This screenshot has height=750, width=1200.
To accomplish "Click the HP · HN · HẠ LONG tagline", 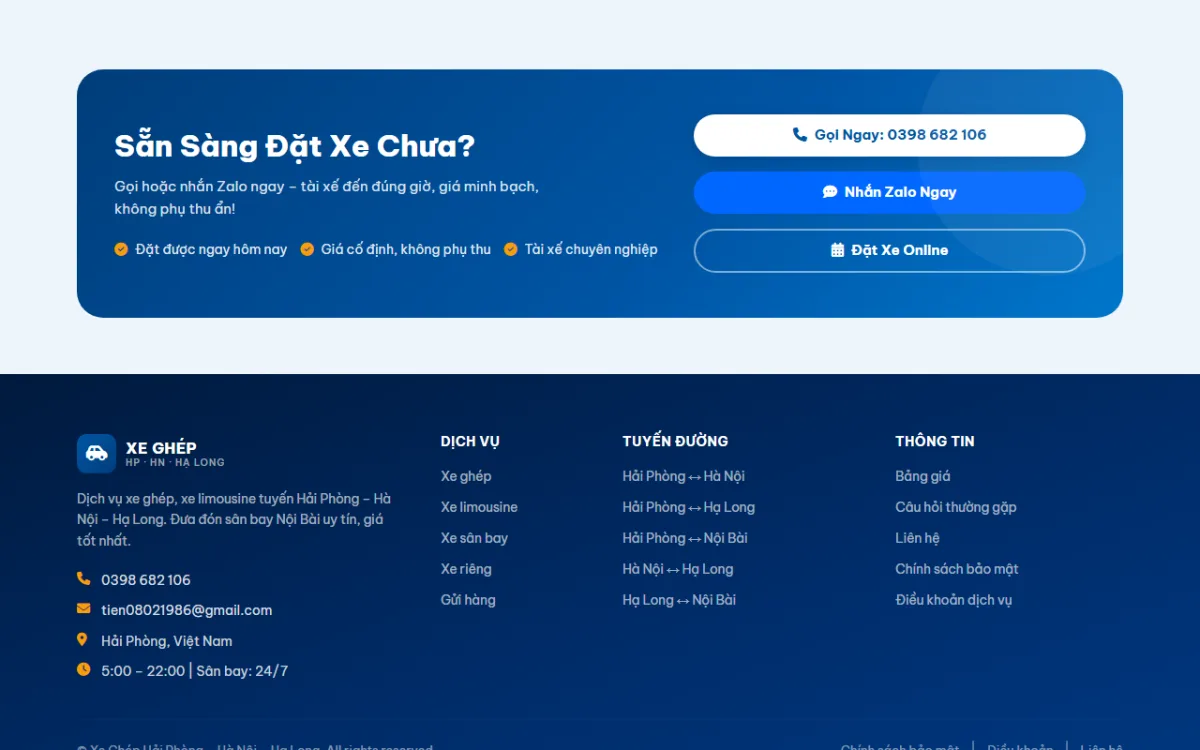I will [175, 463].
